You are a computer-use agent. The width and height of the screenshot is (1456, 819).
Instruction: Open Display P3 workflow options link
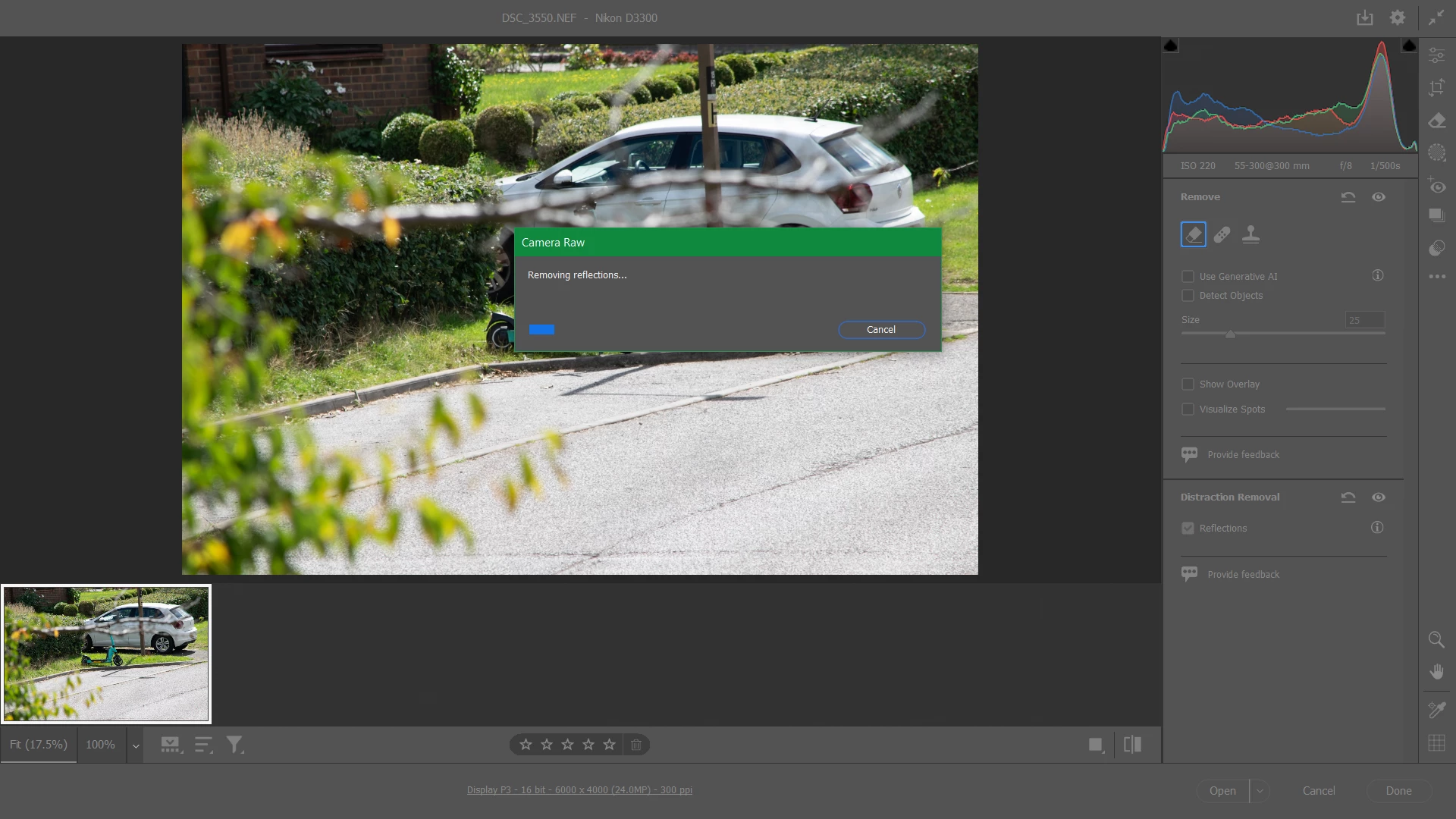pos(579,790)
